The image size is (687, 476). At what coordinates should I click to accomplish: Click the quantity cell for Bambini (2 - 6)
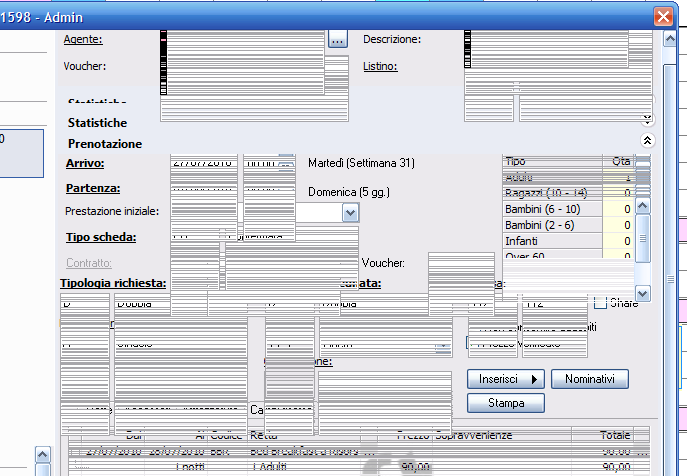(x=618, y=225)
